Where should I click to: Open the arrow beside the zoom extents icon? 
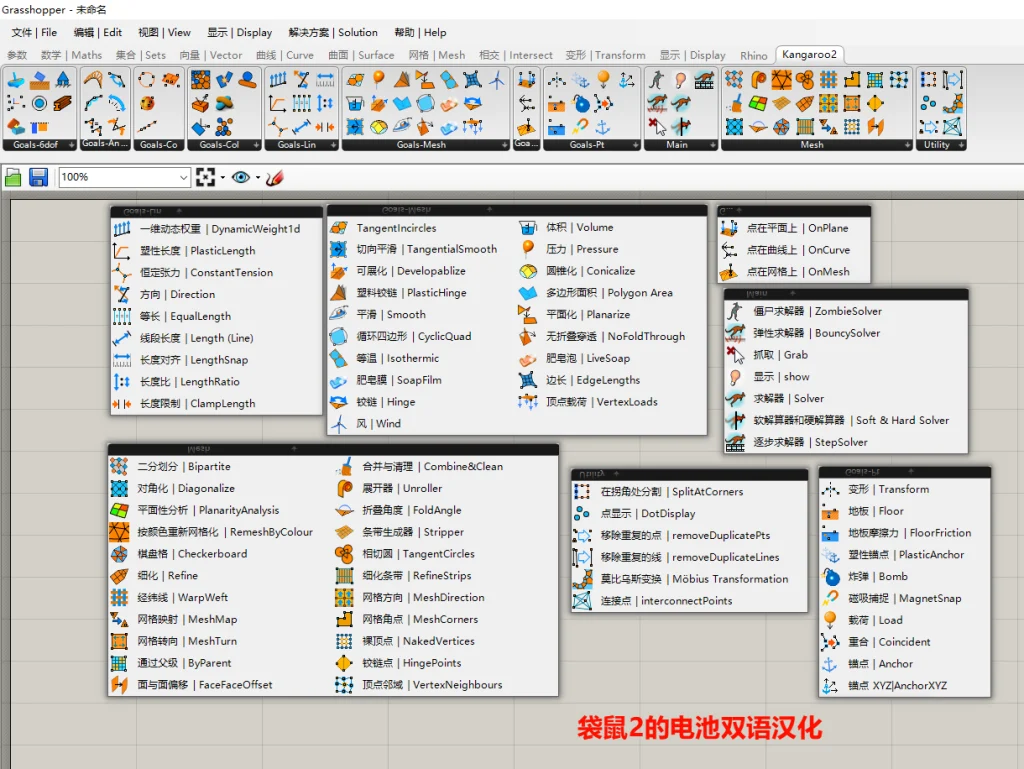click(x=223, y=178)
